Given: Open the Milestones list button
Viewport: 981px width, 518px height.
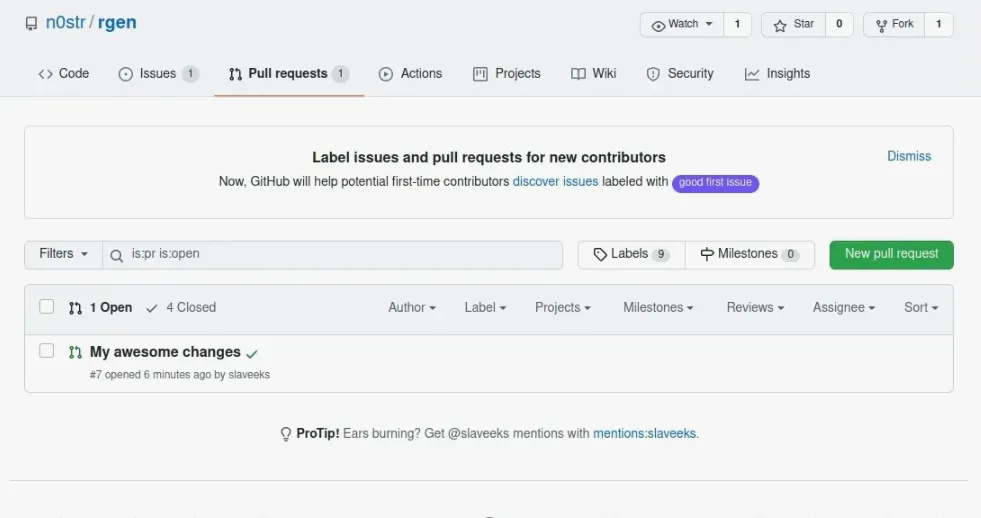Looking at the screenshot, I should 750,255.
